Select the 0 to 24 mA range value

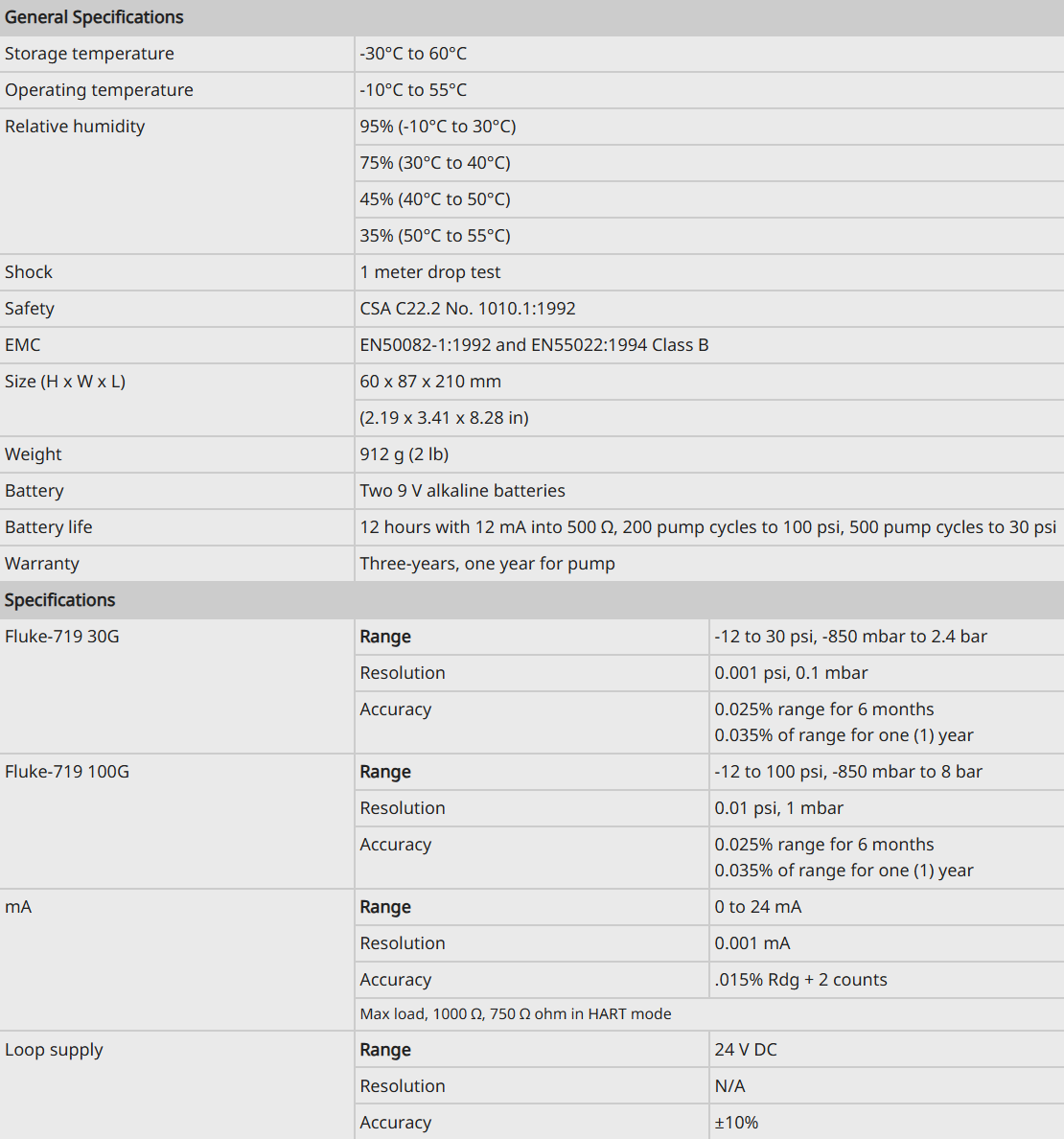[x=758, y=907]
